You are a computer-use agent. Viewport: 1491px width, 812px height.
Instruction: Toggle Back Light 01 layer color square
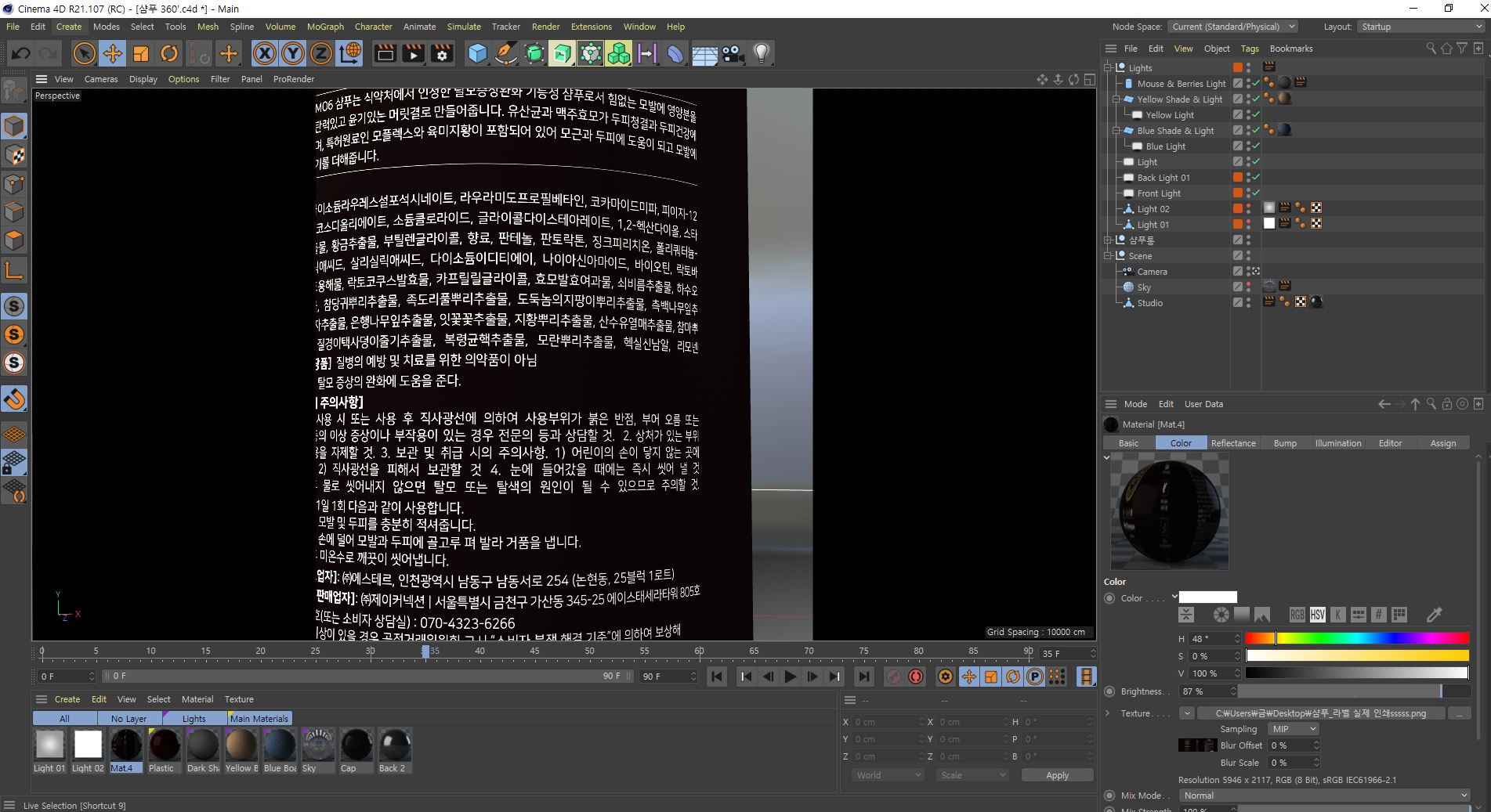(x=1238, y=178)
